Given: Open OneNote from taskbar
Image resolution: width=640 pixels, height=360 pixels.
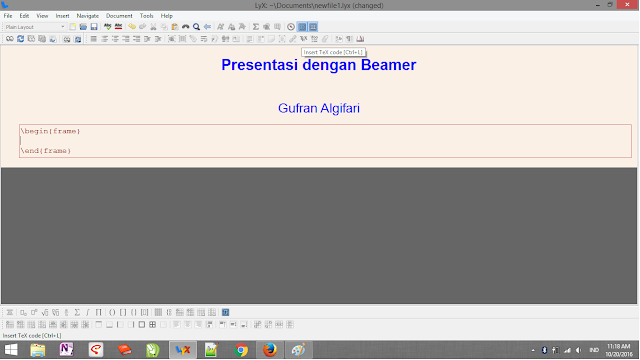Looking at the screenshot, I should 66,350.
